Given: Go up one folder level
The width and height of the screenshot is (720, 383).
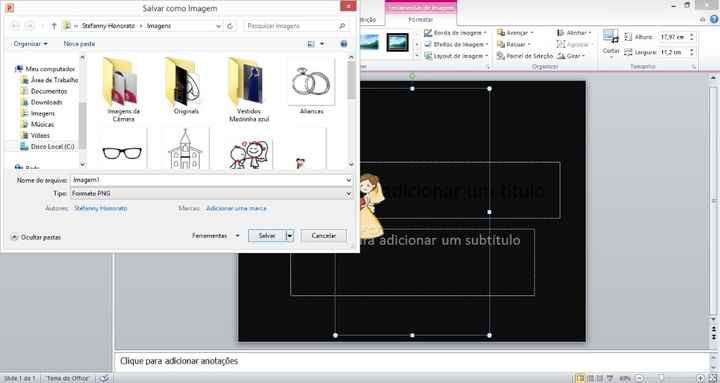Looking at the screenshot, I should click(54, 26).
